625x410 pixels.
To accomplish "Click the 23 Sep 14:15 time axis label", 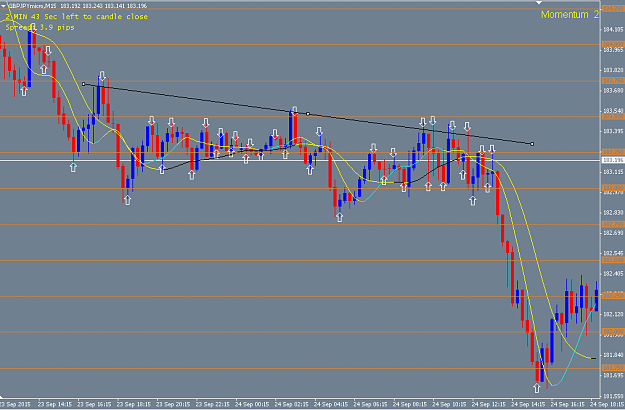I will coord(55,404).
